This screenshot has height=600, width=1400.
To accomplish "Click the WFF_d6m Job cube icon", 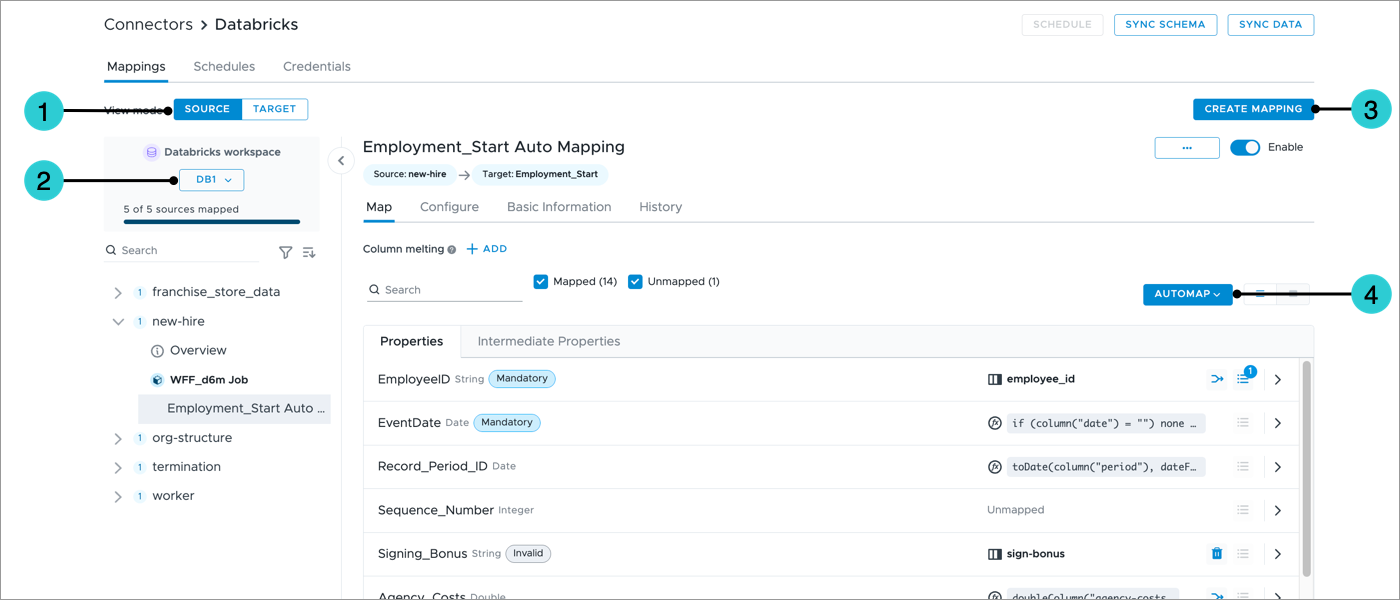I will pos(157,380).
